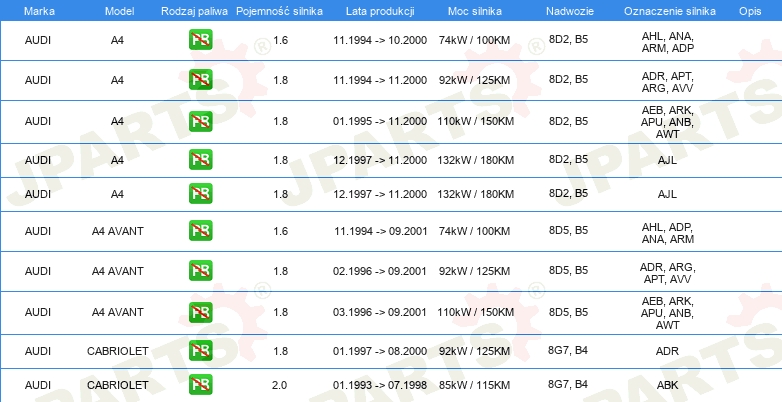The height and width of the screenshot is (402, 782).
Task: Click the Nadwozie column header
Action: 570,11
